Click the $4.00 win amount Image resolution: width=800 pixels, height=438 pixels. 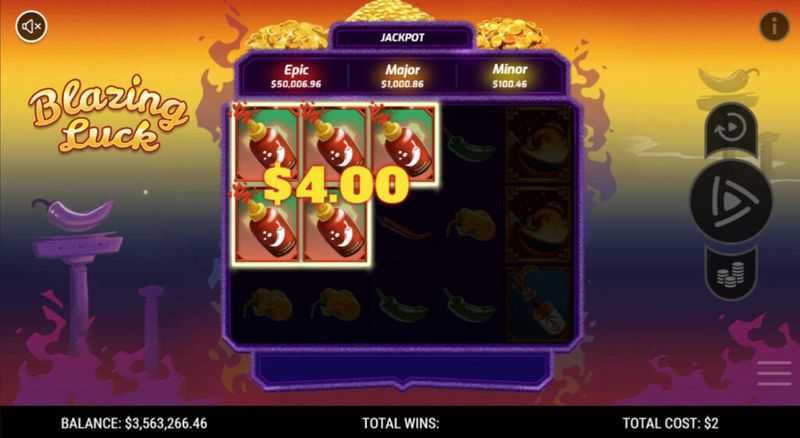coord(336,185)
